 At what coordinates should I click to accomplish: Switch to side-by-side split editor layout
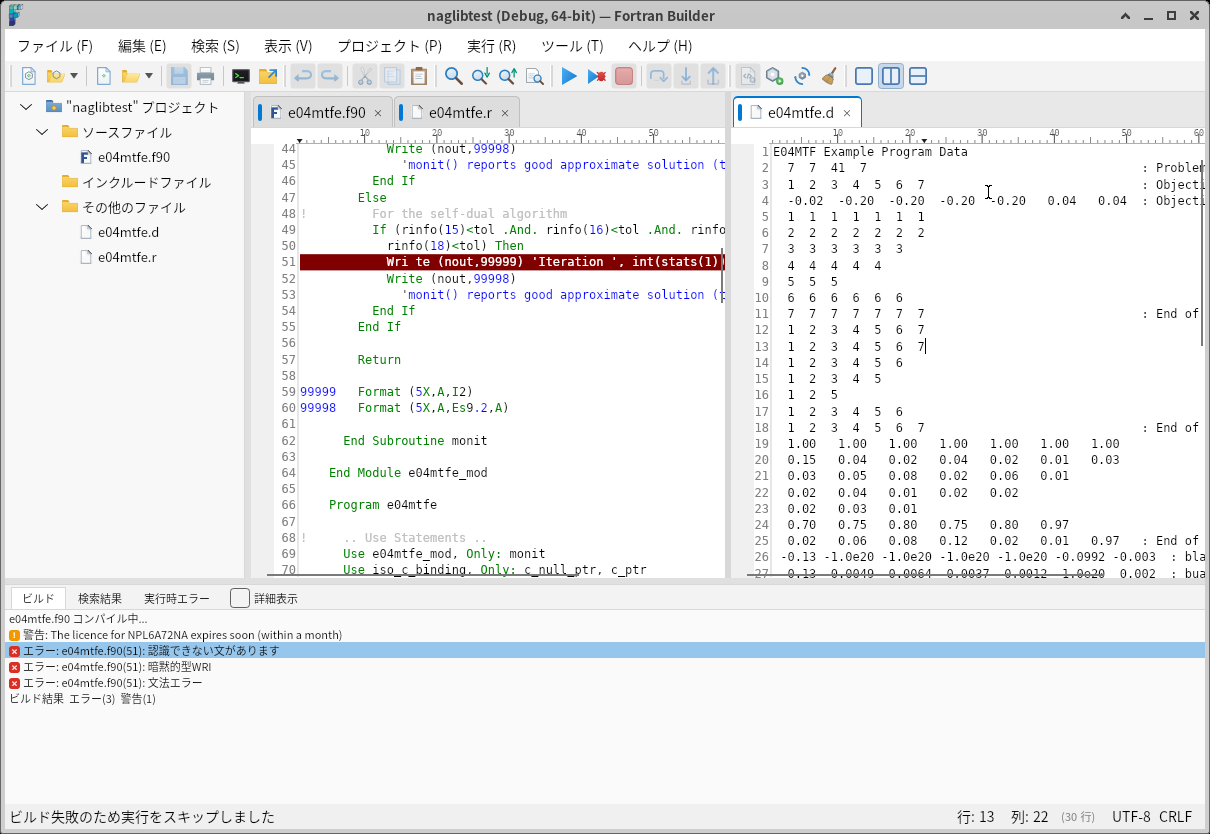(x=891, y=76)
